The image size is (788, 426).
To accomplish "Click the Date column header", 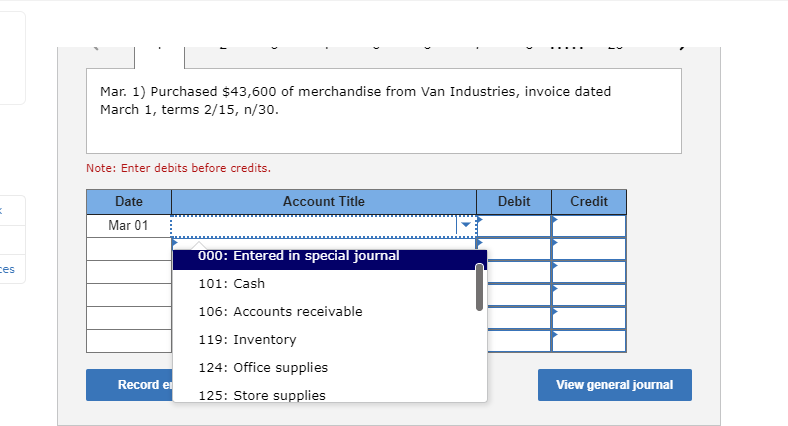I will tap(129, 202).
